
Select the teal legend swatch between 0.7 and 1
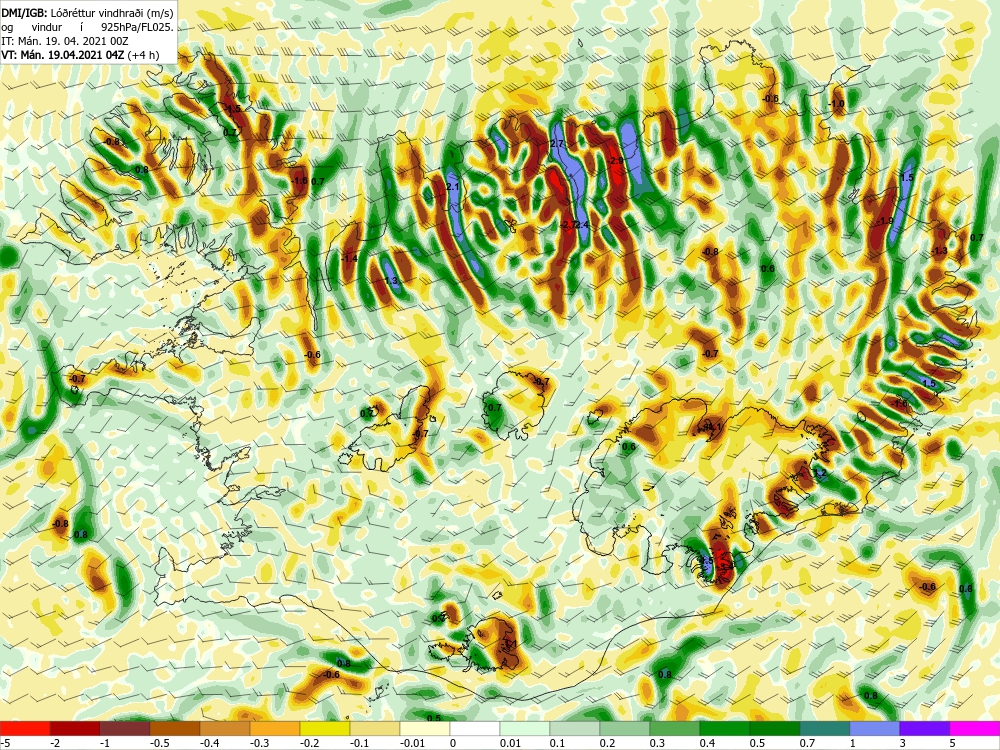point(825,729)
